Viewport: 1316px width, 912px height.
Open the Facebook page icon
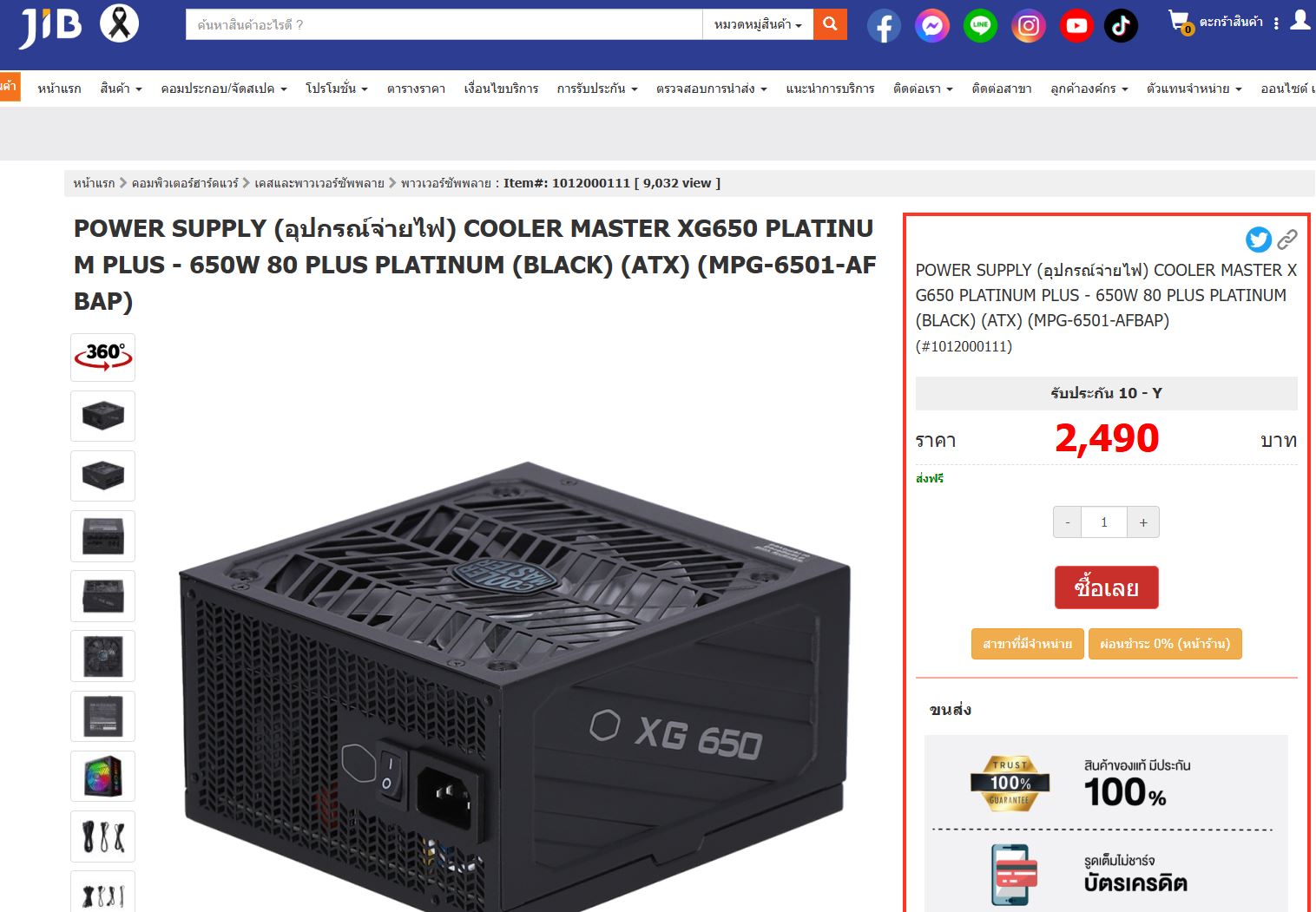[x=884, y=26]
